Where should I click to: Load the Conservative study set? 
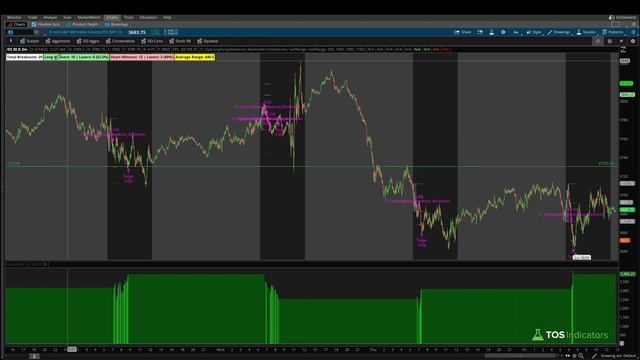pyautogui.click(x=120, y=41)
